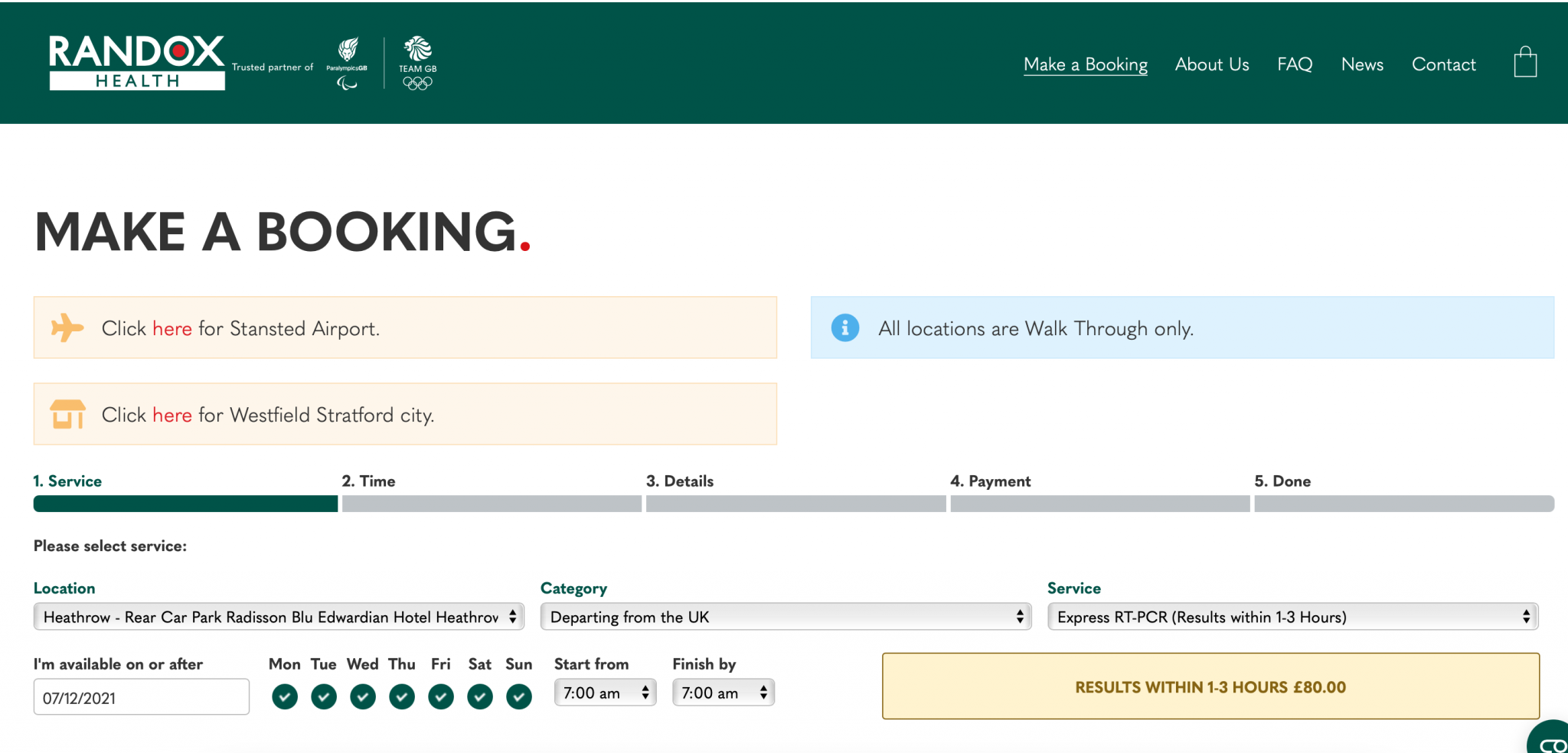Screen dimensions: 1568x753
Task: Click the Randox Health logo
Action: [x=136, y=63]
